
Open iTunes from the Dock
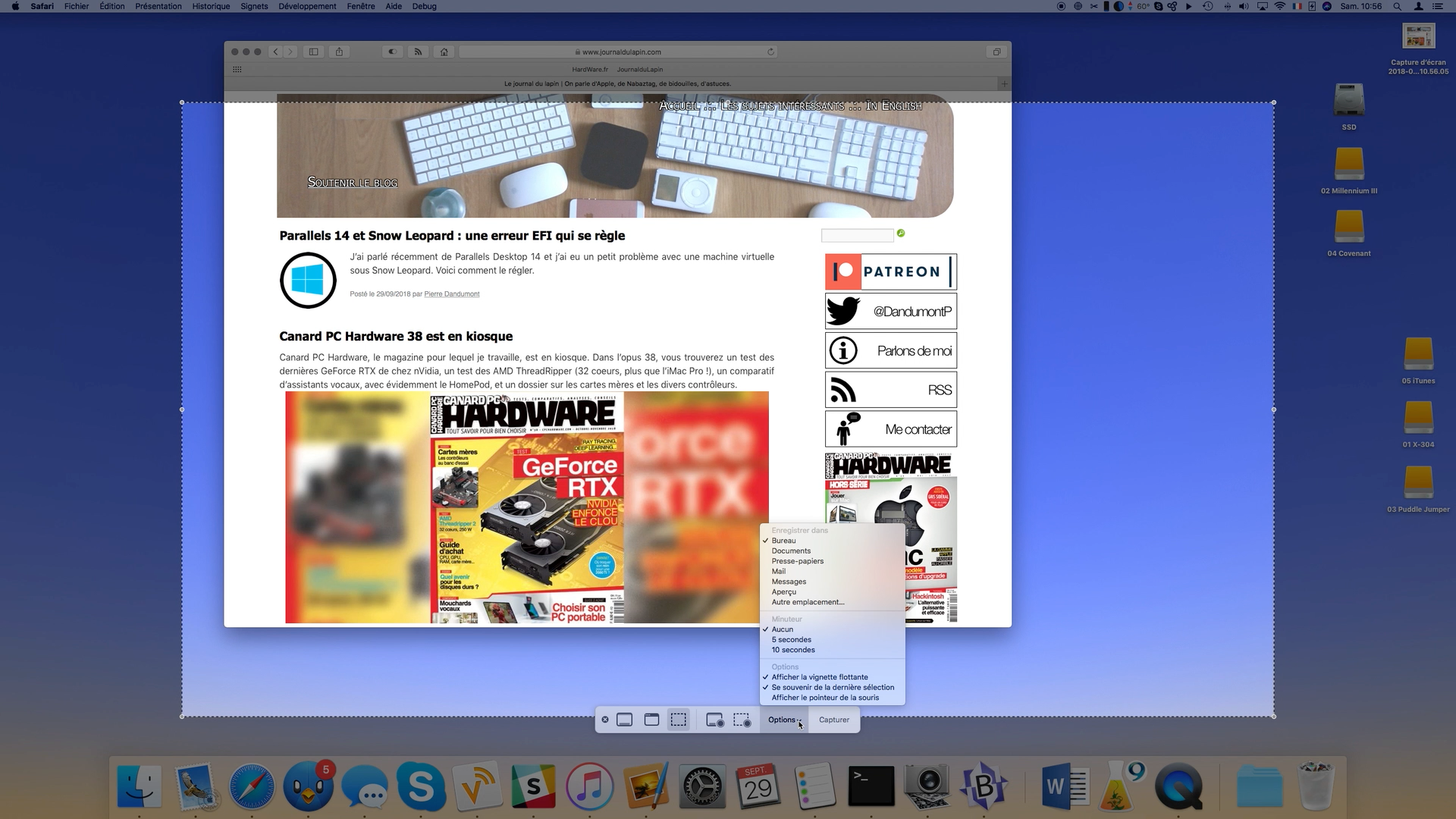(589, 786)
